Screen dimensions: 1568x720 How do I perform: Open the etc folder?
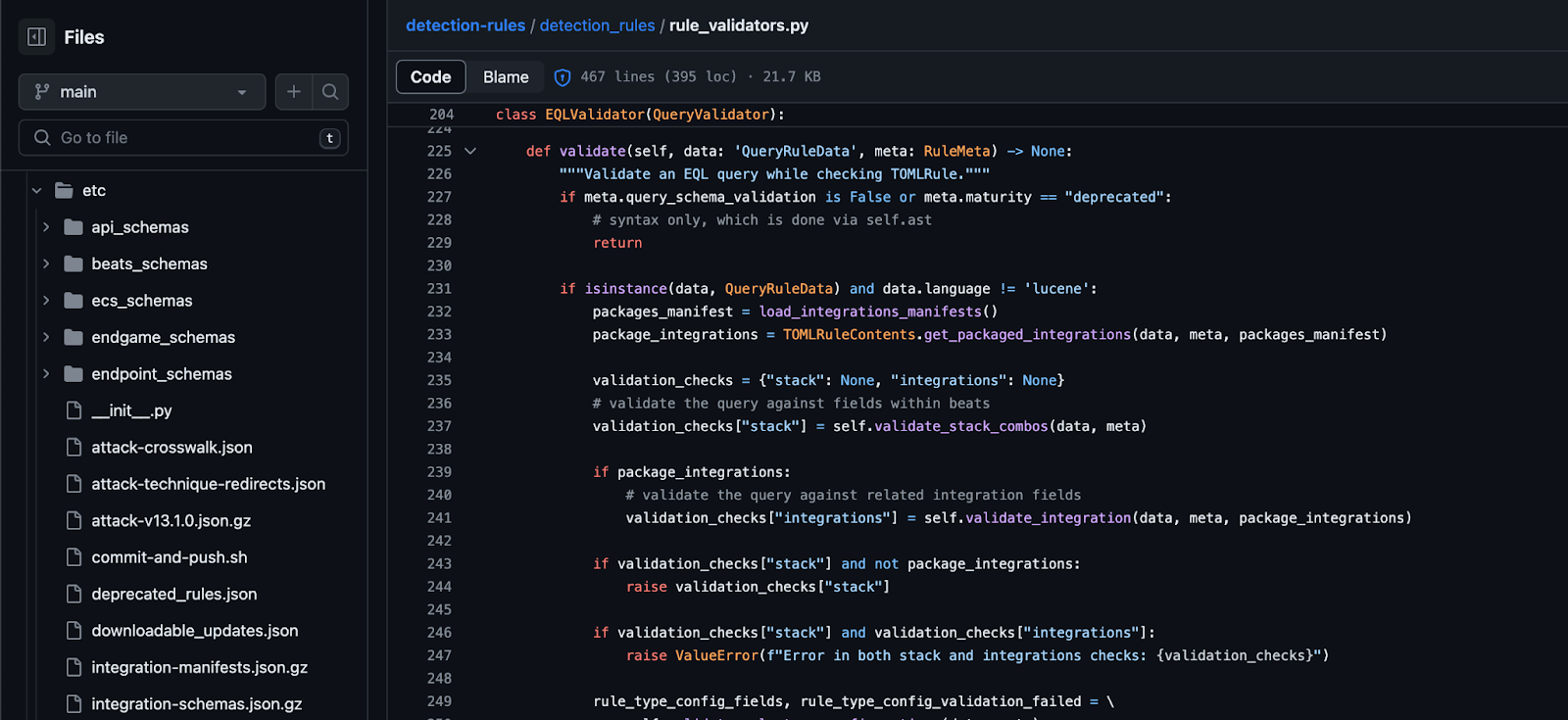click(94, 191)
